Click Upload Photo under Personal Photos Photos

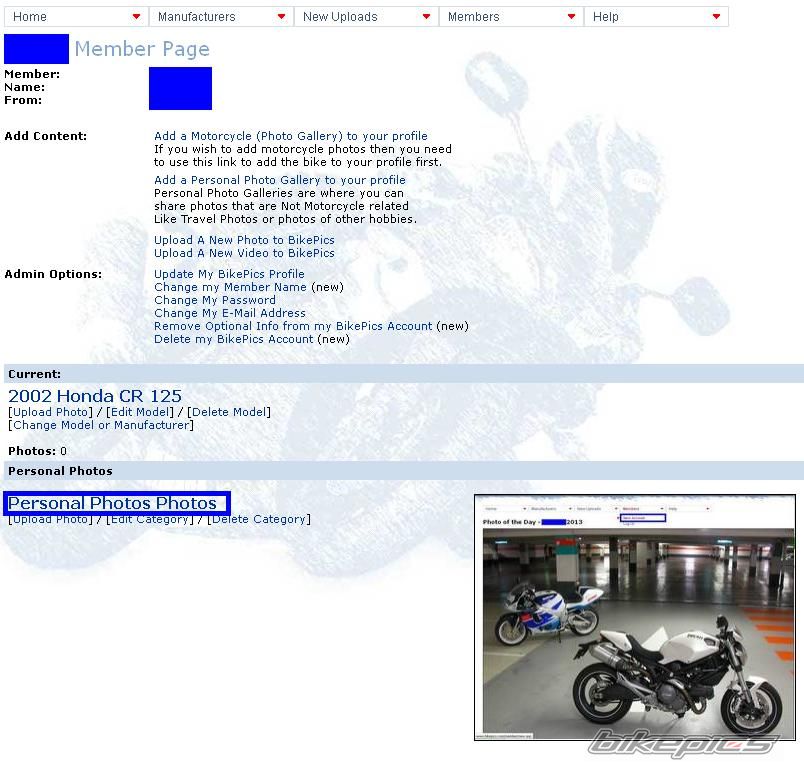coord(50,519)
